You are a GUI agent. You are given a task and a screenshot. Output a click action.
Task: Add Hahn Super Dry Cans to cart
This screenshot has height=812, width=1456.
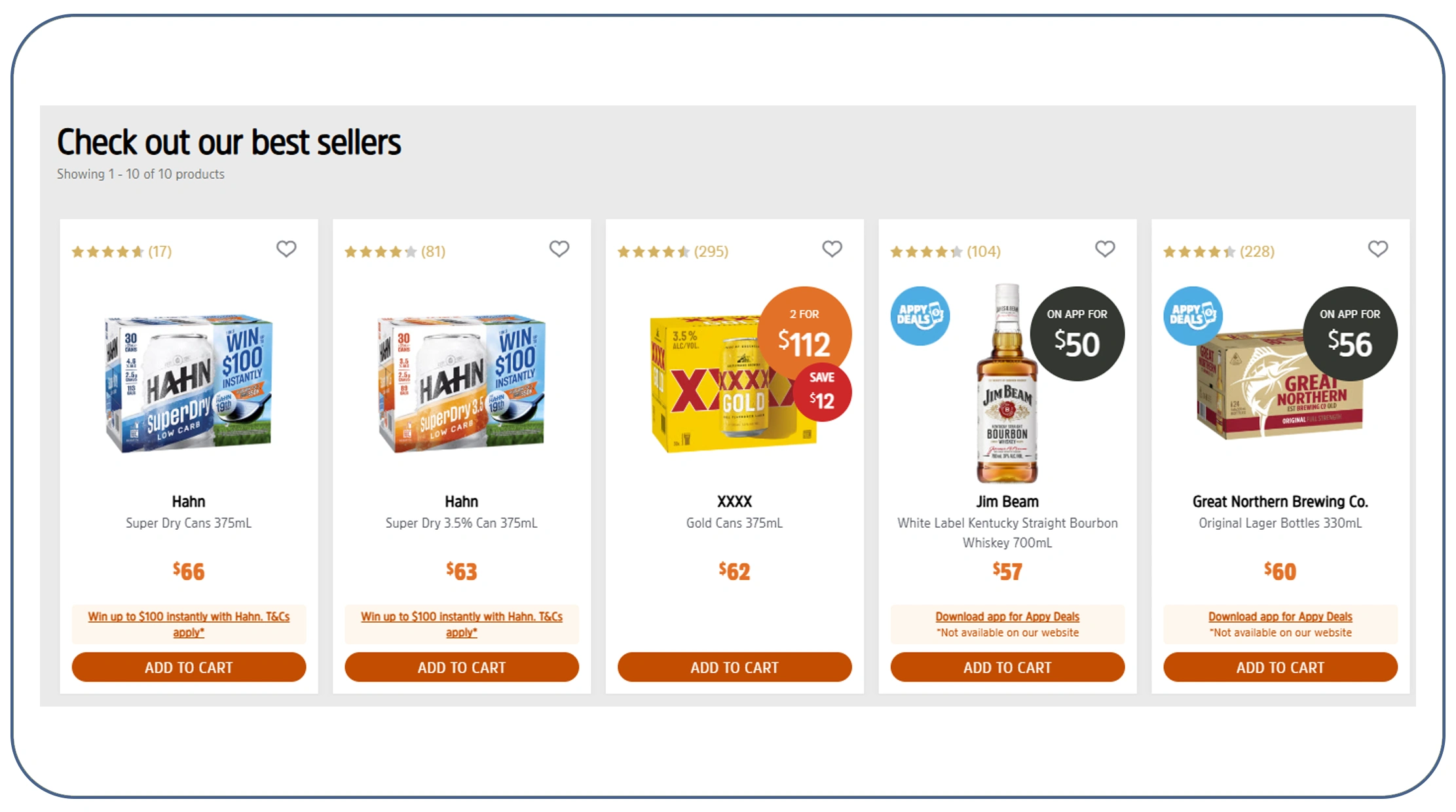coord(189,667)
